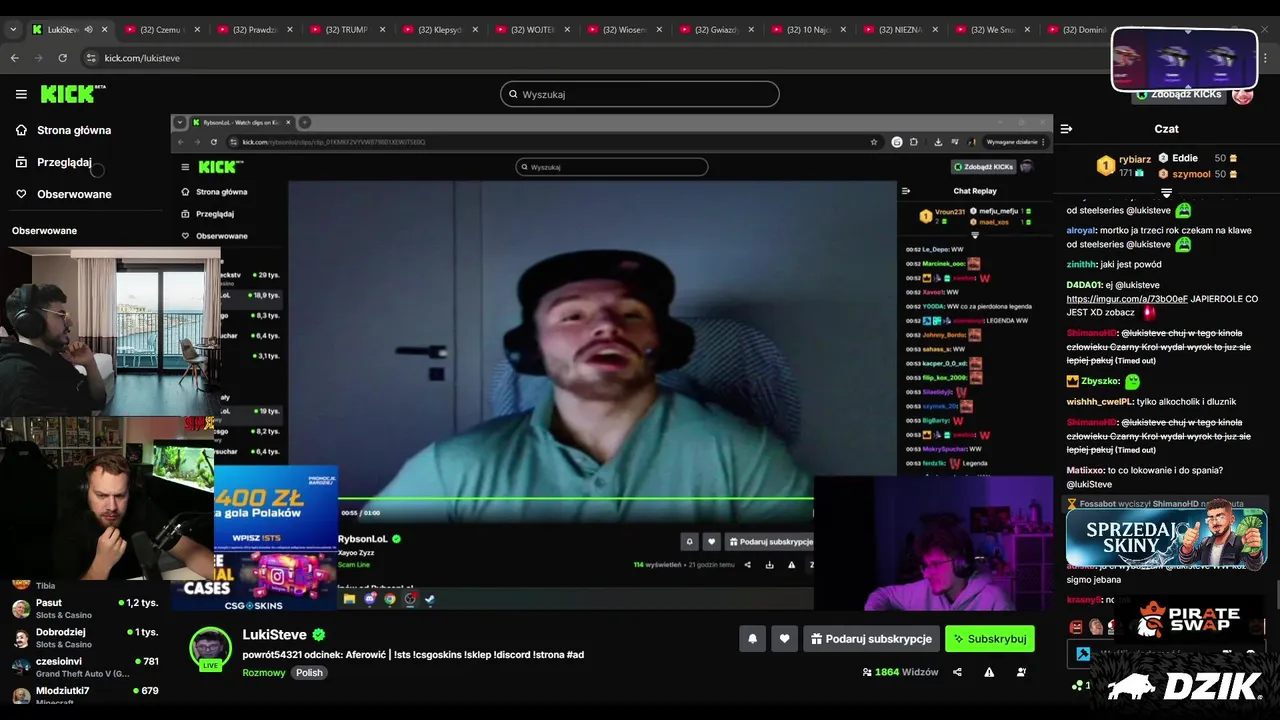This screenshot has height=720, width=1280.
Task: Click heart icon in inner RybsonLoL clip
Action: tap(712, 541)
